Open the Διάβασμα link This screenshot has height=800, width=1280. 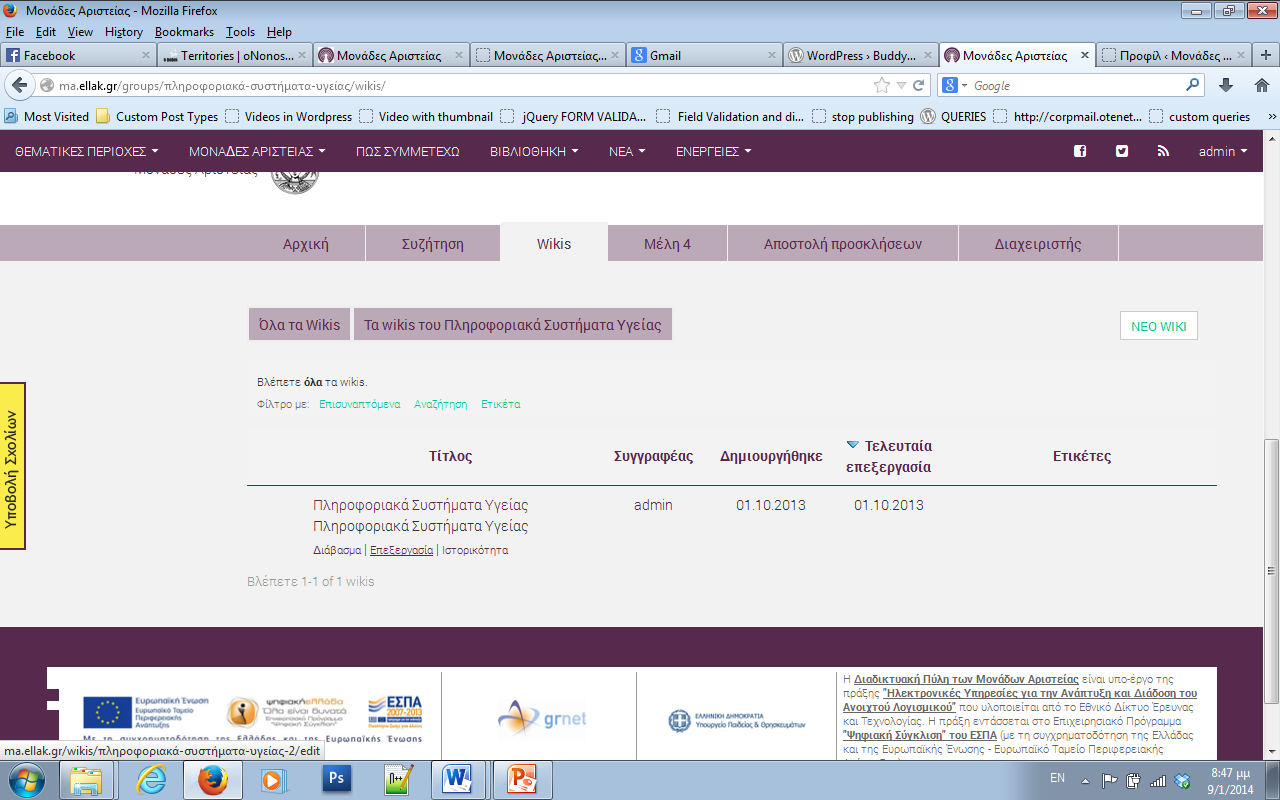(x=337, y=550)
